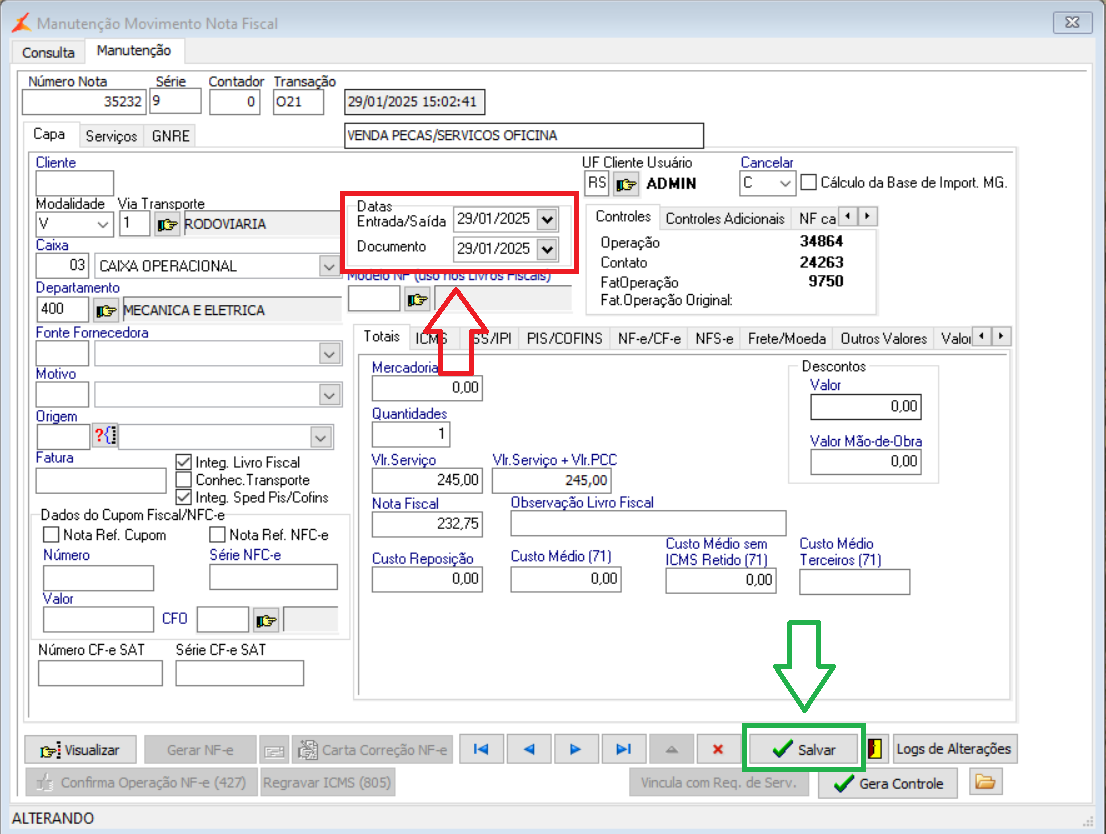Viewport: 1106px width, 834px height.
Task: Click the app logo in title bar
Action: [x=21, y=23]
